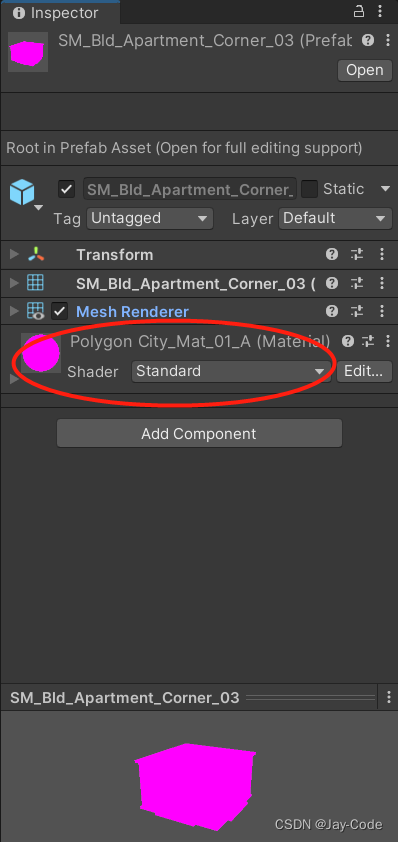Viewport: 398px width, 842px height.
Task: Select the Inspector tab
Action: pyautogui.click(x=60, y=12)
